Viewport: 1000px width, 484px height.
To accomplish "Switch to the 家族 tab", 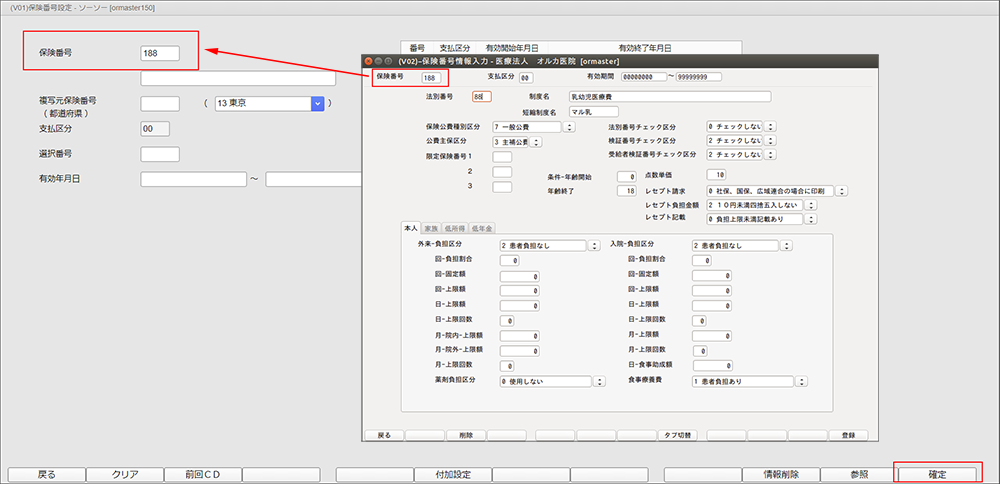I will 431,228.
